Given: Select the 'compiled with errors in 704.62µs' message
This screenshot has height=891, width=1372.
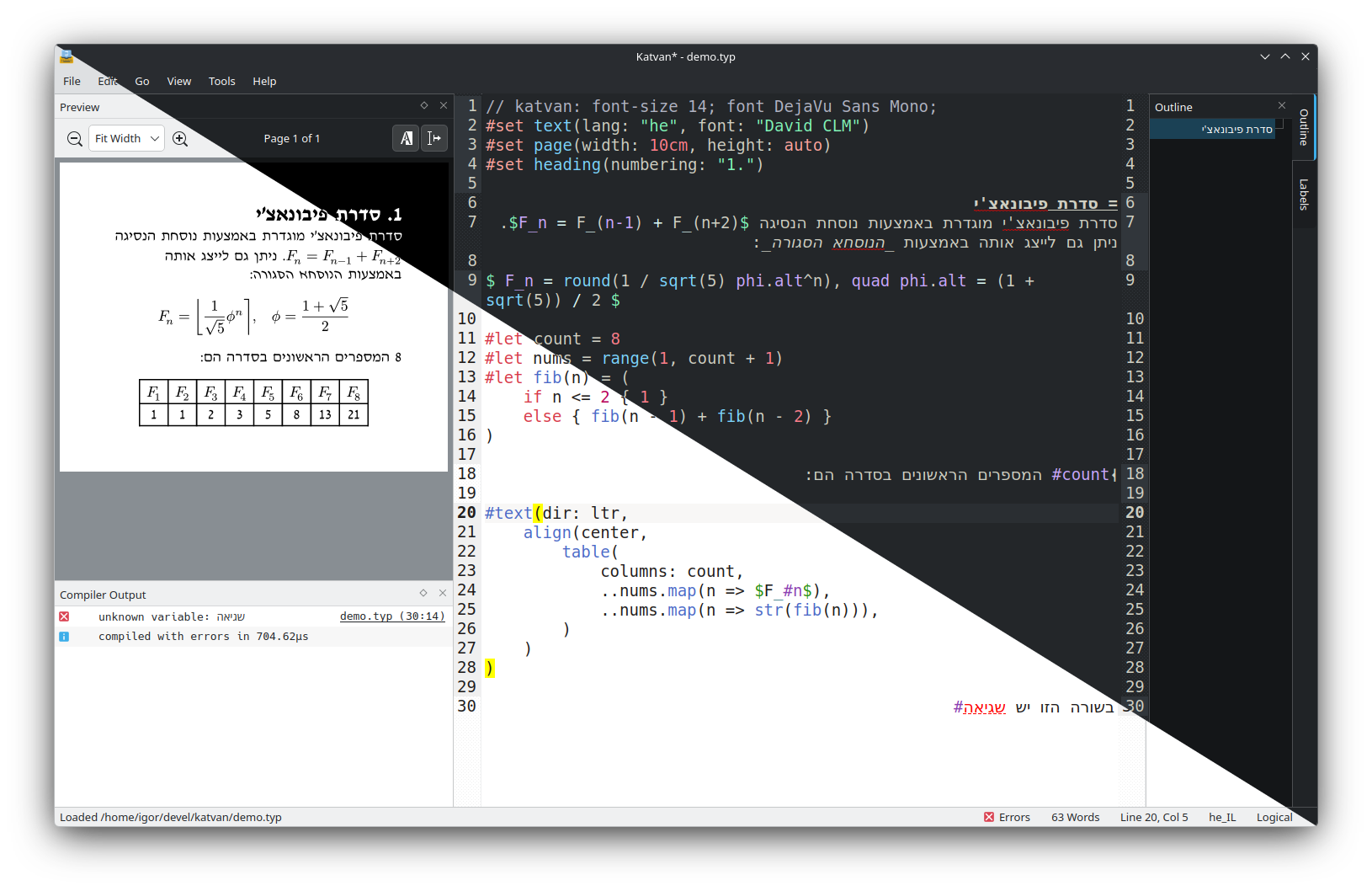Looking at the screenshot, I should click(204, 637).
